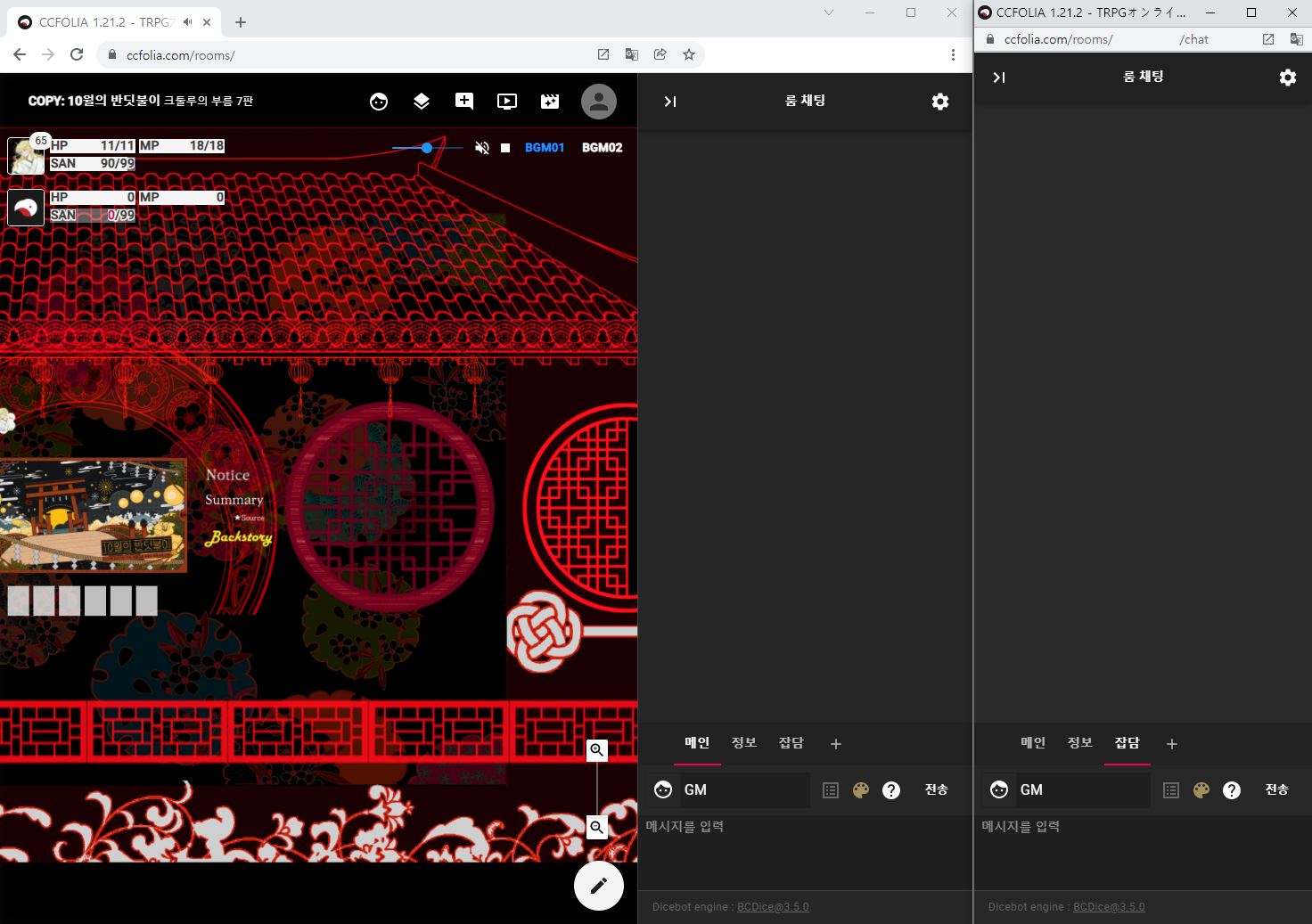Click open-in-new-window icon in popup address bar

[x=1268, y=39]
